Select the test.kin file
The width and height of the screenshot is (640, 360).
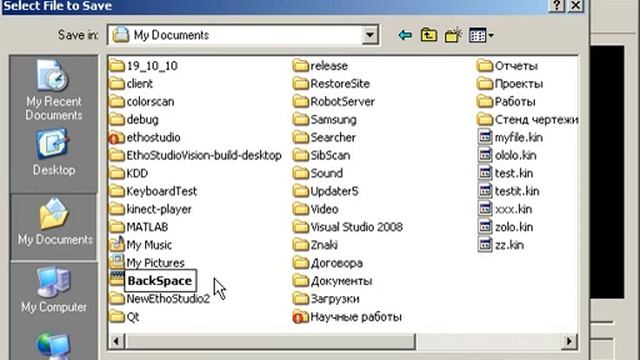click(x=506, y=173)
